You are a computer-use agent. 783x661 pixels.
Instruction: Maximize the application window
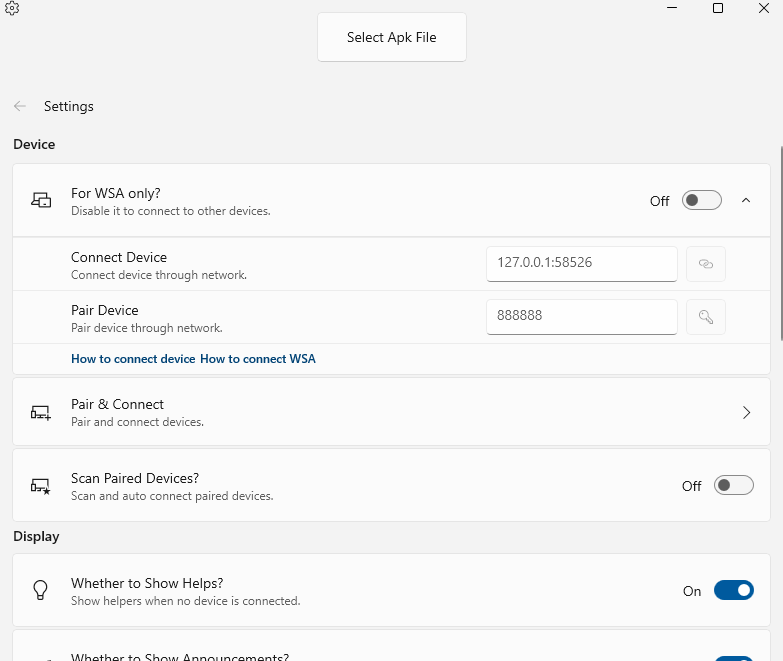click(717, 8)
